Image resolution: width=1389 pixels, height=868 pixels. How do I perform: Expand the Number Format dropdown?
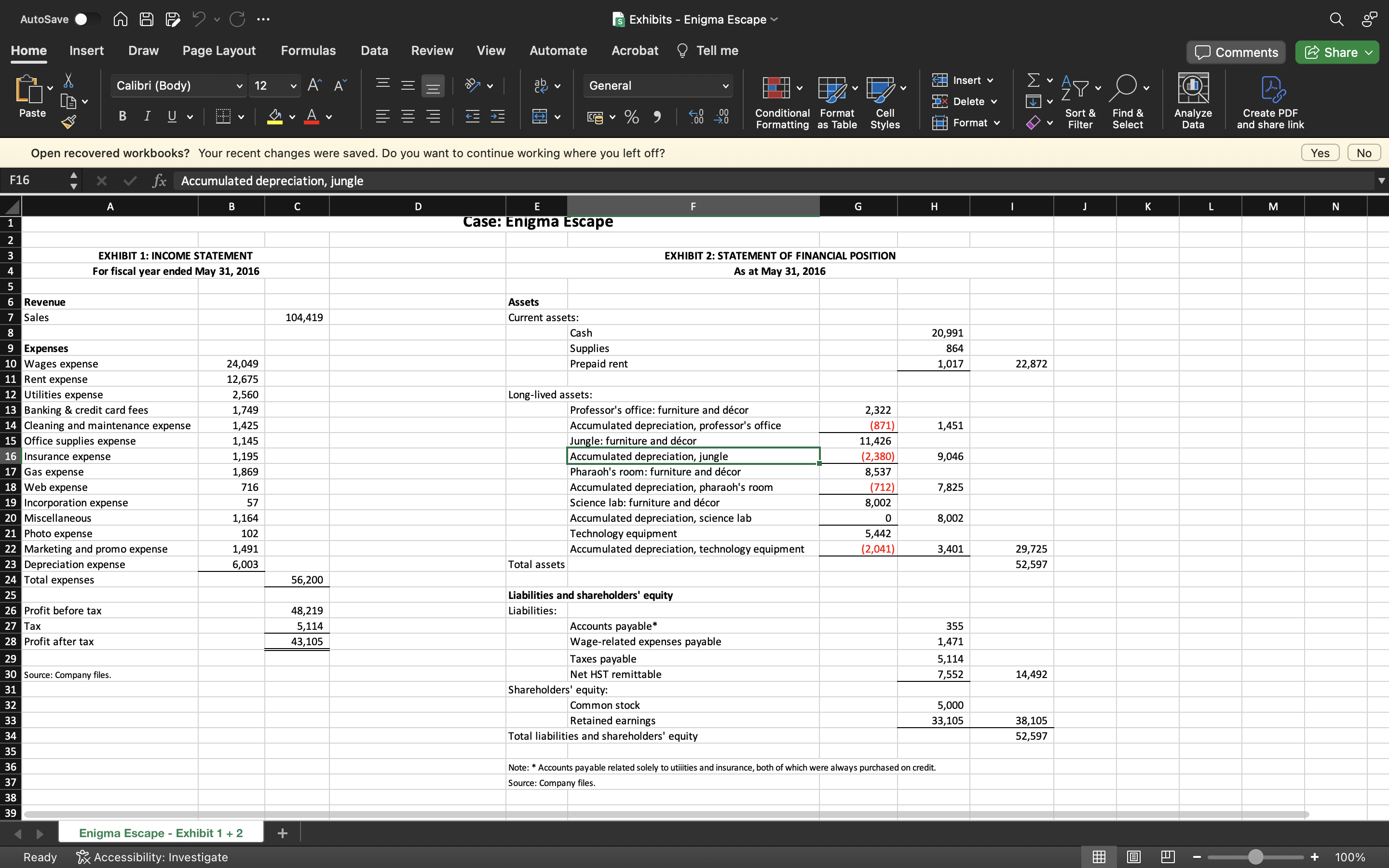pyautogui.click(x=725, y=86)
